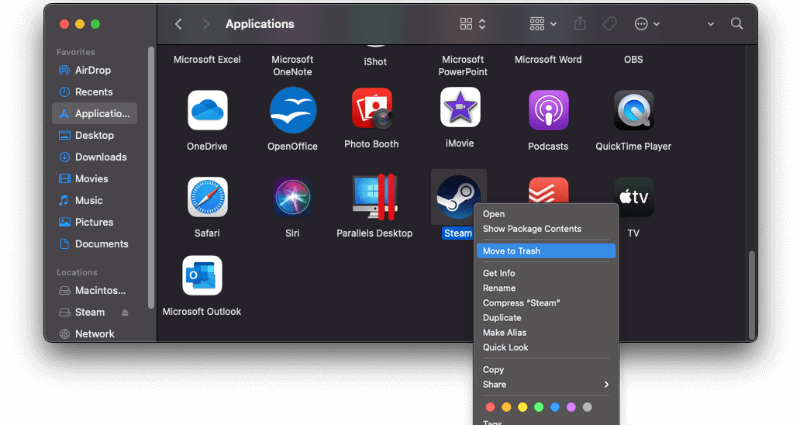Apply the purple tag color
This screenshot has height=425, width=800.
tap(571, 407)
